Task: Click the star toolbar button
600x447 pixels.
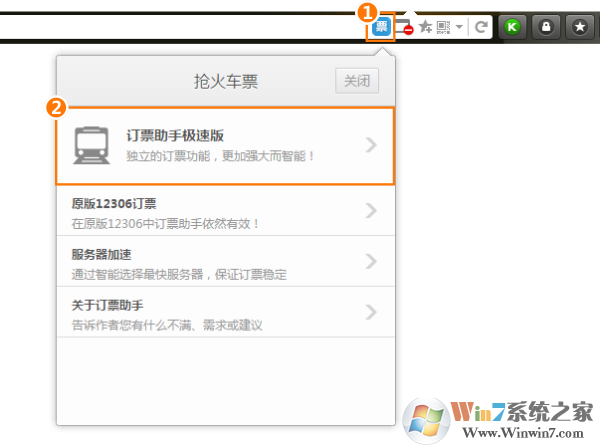Action: [x=580, y=27]
